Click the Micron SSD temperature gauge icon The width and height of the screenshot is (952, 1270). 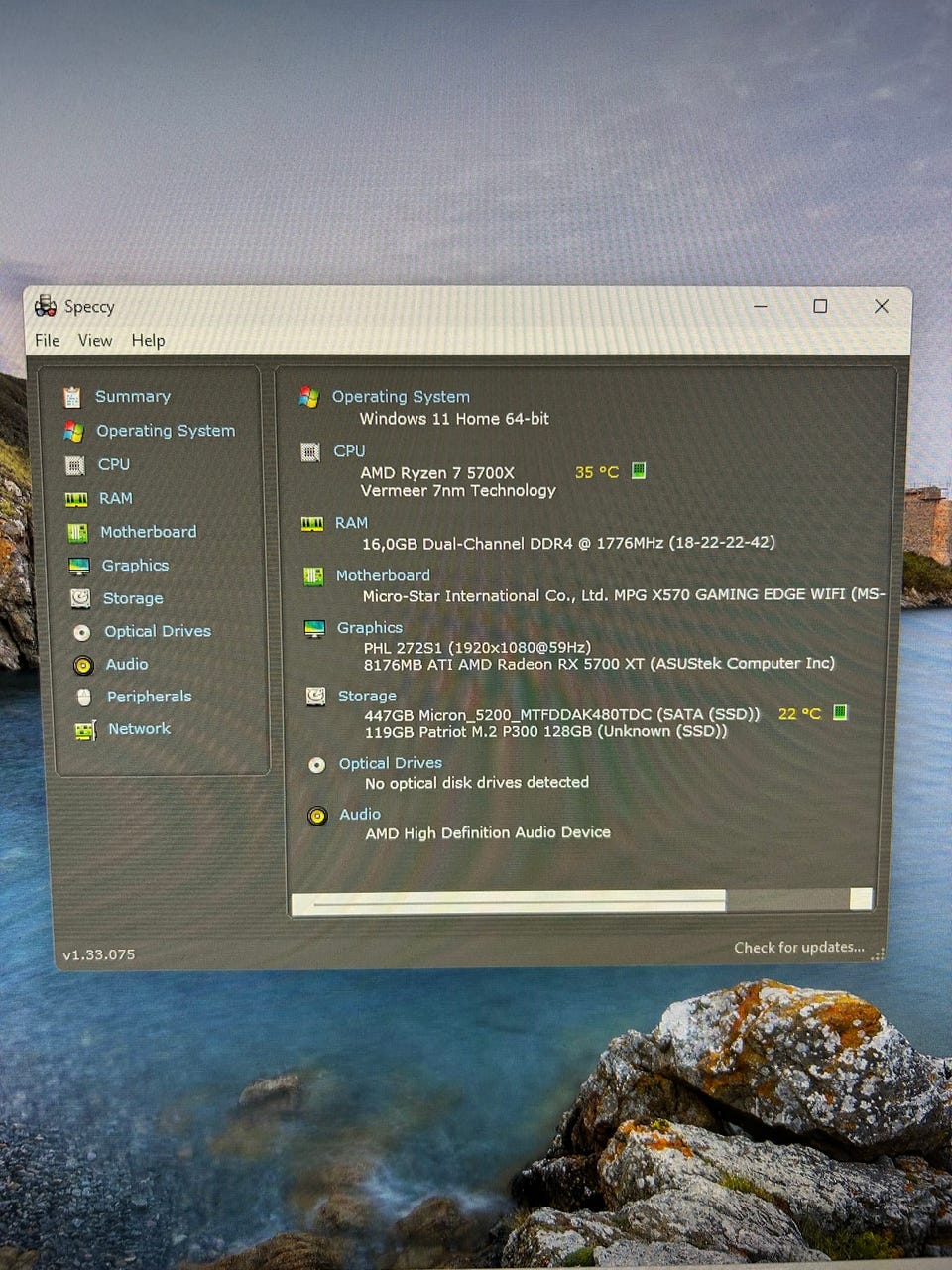pos(840,712)
